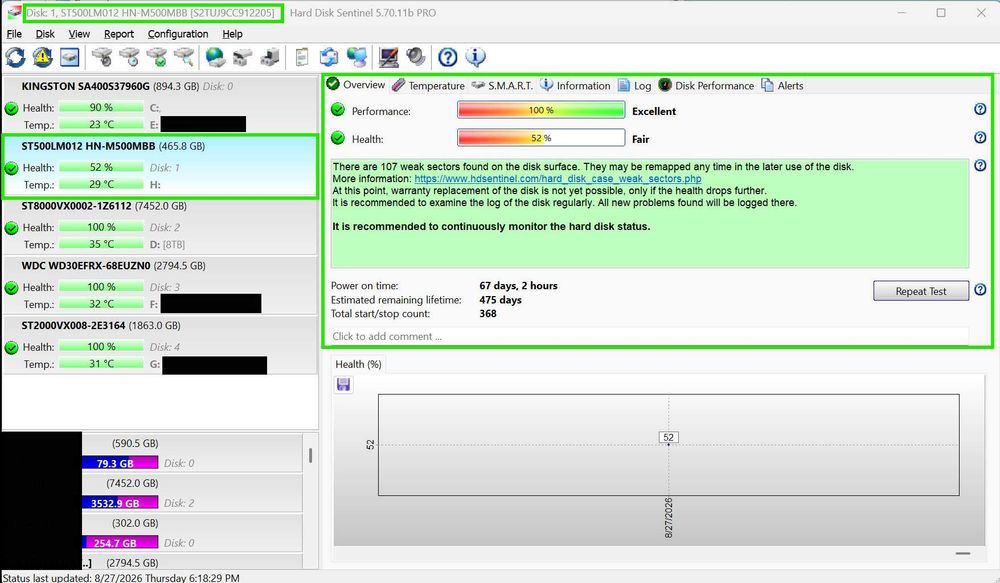The height and width of the screenshot is (583, 1000).
Task: Open the Help menu
Action: (232, 34)
